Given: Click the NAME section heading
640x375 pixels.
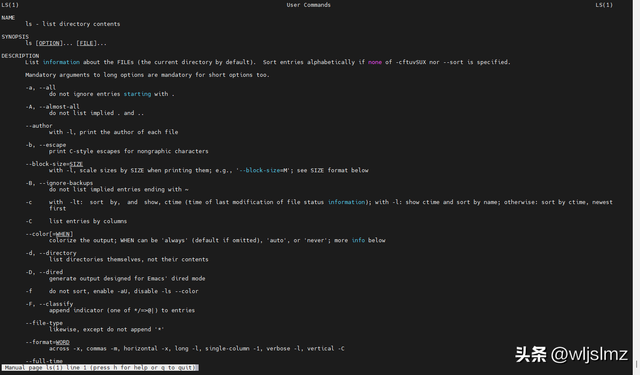Looking at the screenshot, I should point(8,18).
